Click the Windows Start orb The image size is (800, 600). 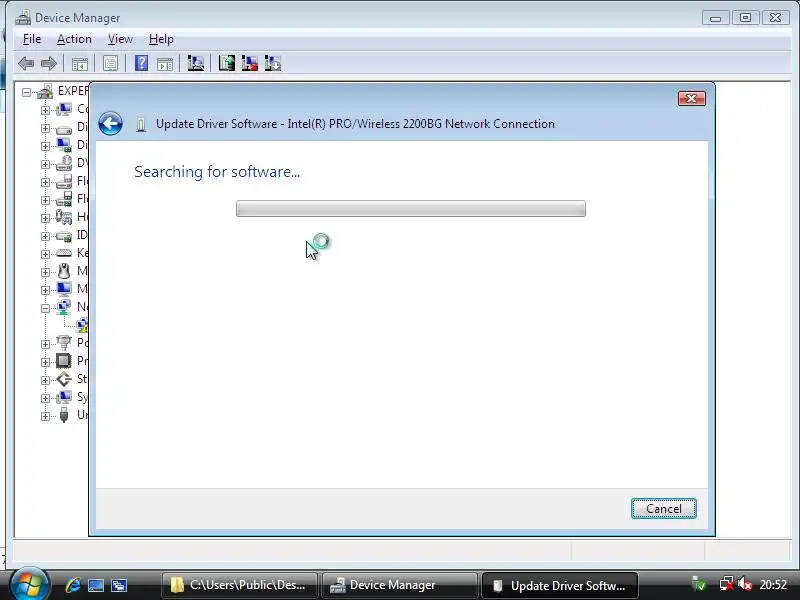coord(29,584)
